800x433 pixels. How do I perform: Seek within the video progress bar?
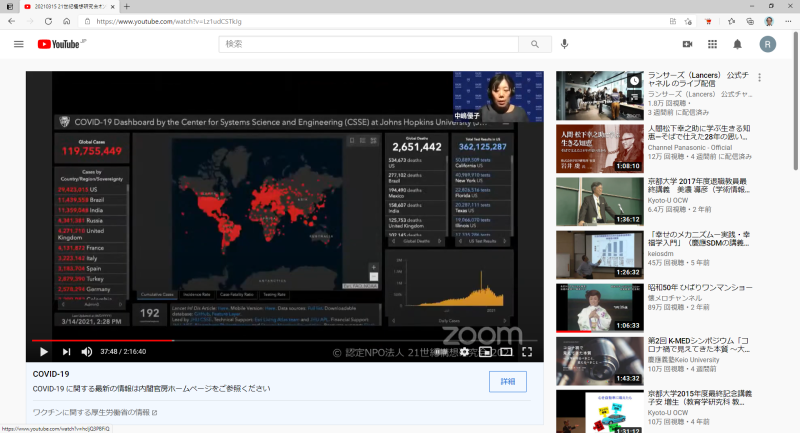tap(285, 340)
